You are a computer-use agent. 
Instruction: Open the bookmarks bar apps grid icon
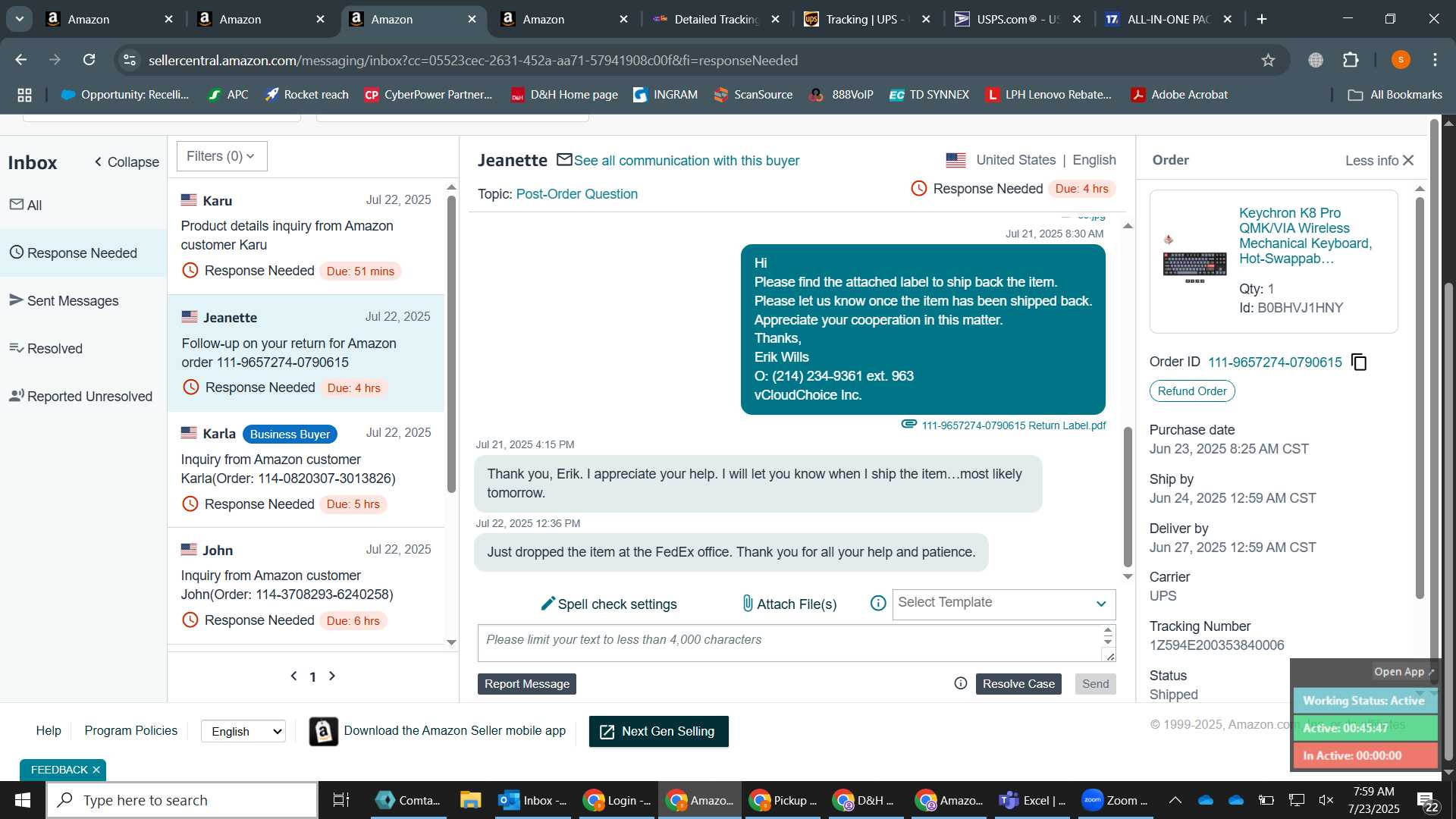(x=24, y=95)
